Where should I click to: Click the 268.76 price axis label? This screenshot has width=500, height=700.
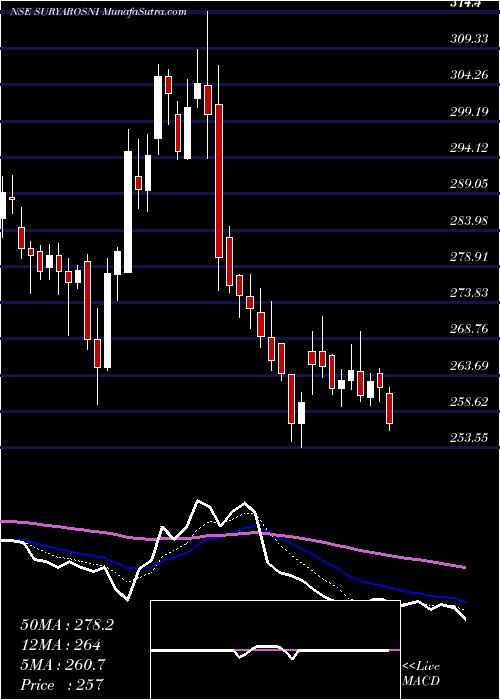(x=468, y=329)
